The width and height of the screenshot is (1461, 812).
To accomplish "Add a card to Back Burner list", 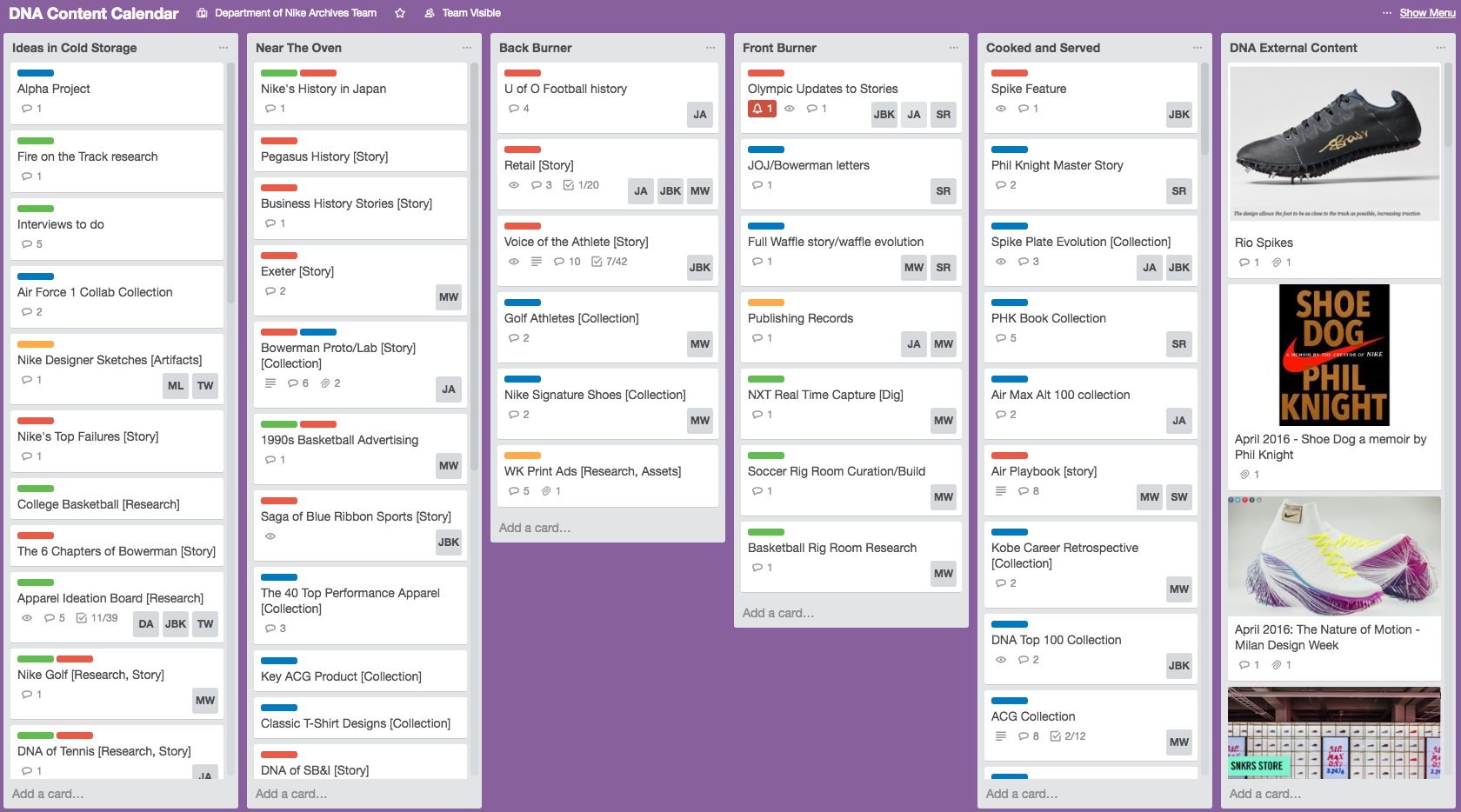I will (535, 528).
